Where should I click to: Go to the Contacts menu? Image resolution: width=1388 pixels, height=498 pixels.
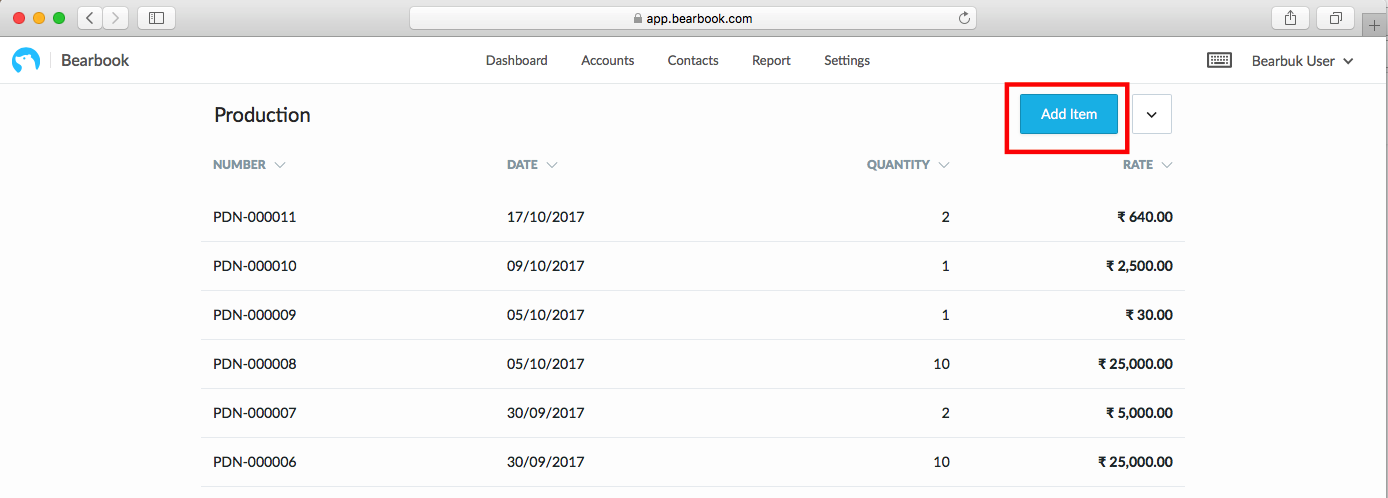click(693, 60)
